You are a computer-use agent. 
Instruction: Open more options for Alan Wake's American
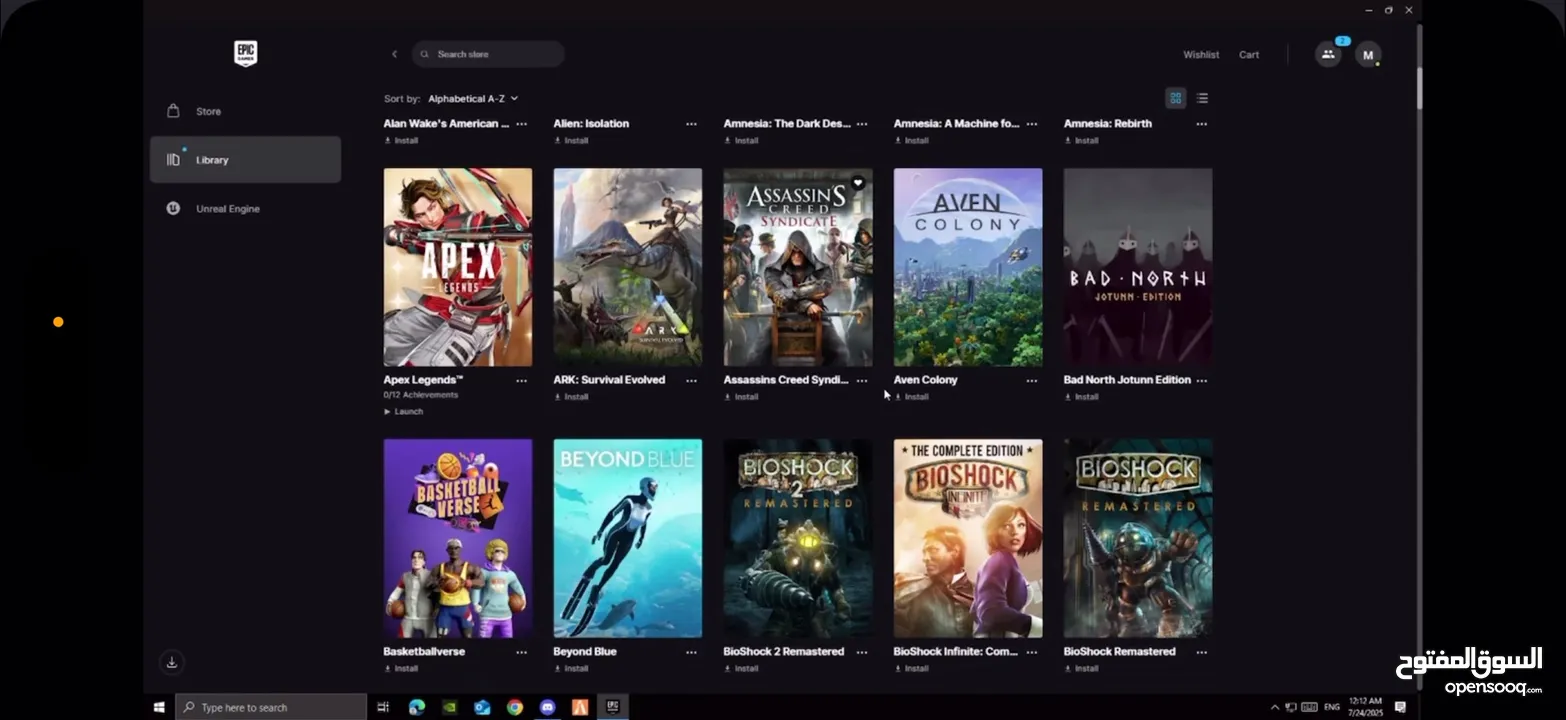[521, 124]
